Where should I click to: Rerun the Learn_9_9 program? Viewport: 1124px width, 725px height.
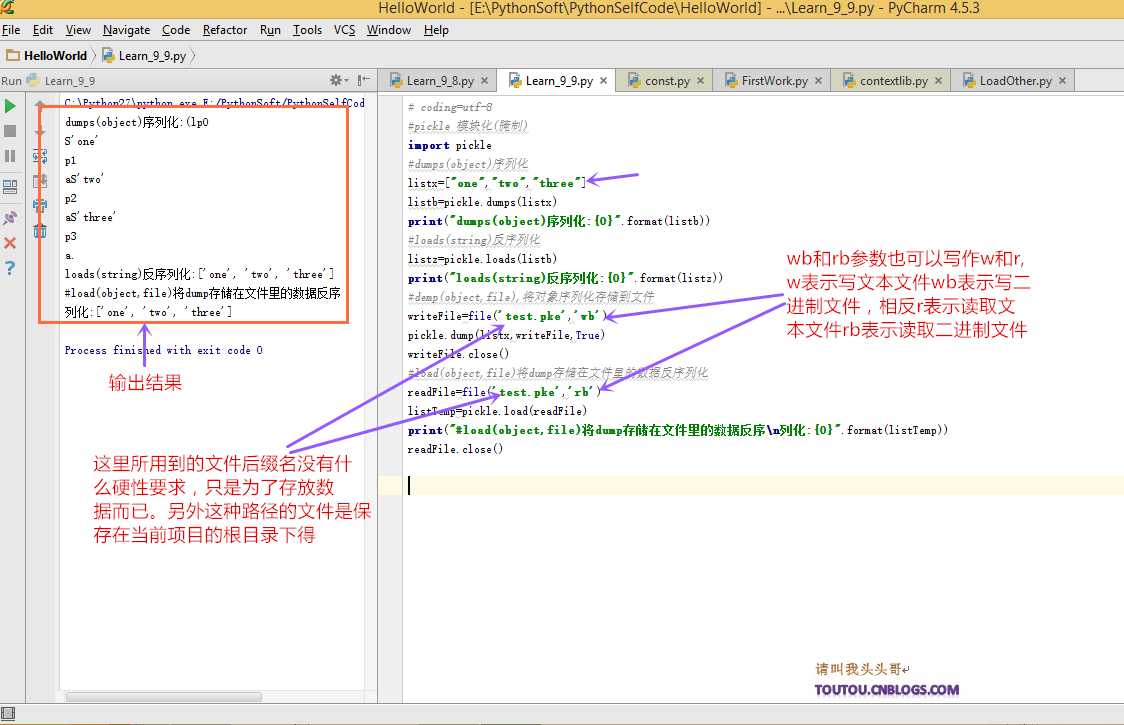pos(10,105)
